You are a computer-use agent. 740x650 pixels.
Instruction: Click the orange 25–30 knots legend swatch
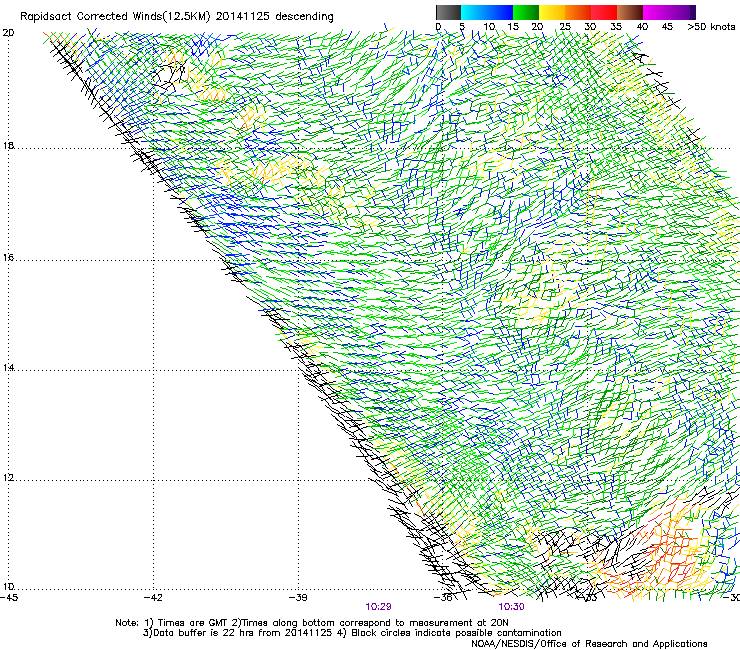pyautogui.click(x=578, y=12)
